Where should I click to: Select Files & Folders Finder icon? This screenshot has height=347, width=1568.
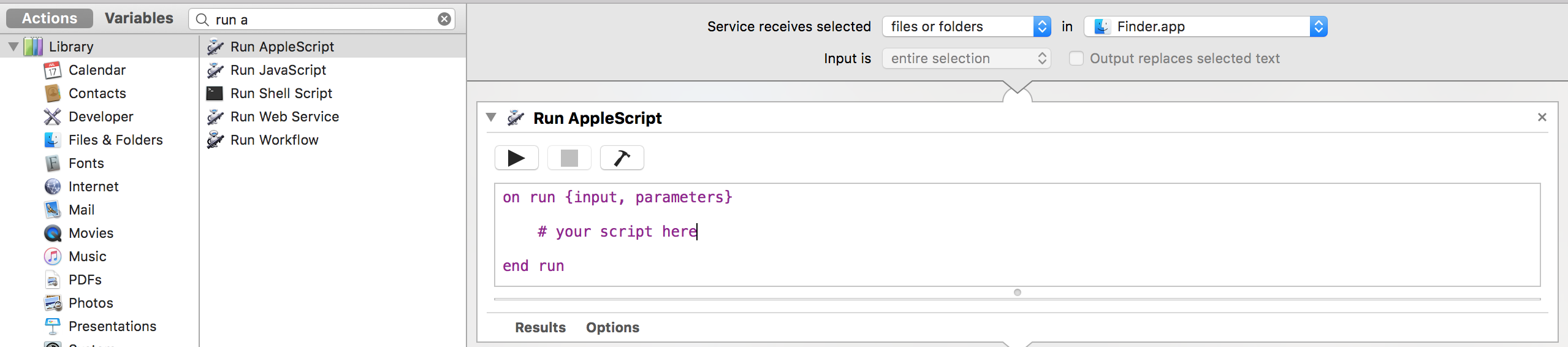[53, 140]
